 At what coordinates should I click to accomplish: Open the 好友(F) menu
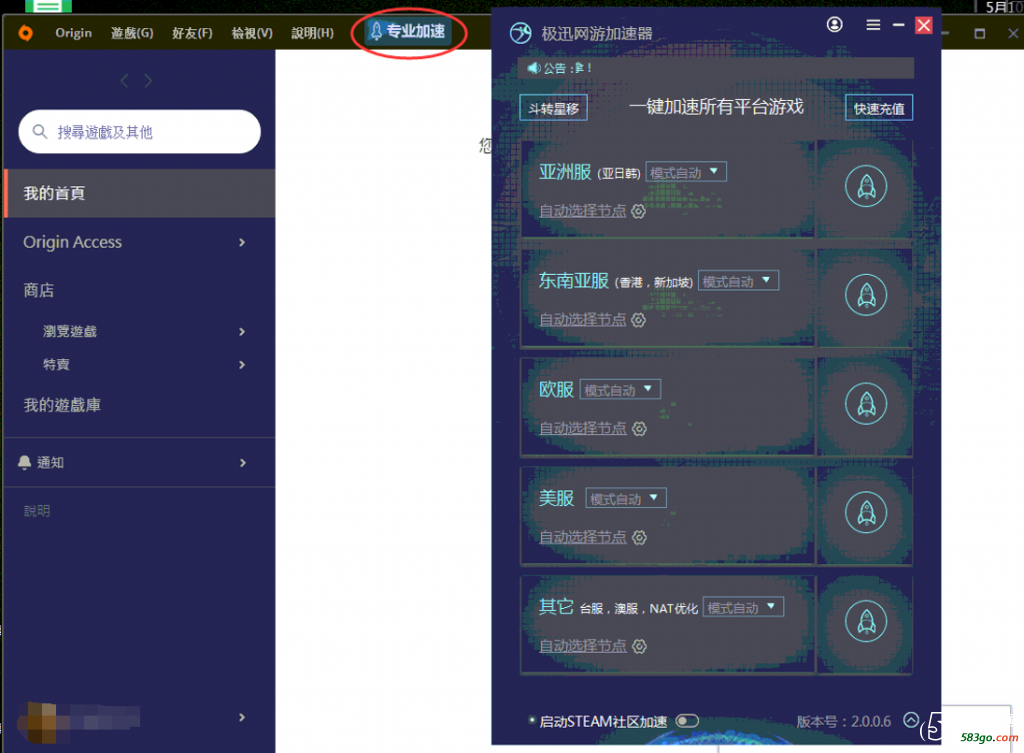pyautogui.click(x=192, y=33)
